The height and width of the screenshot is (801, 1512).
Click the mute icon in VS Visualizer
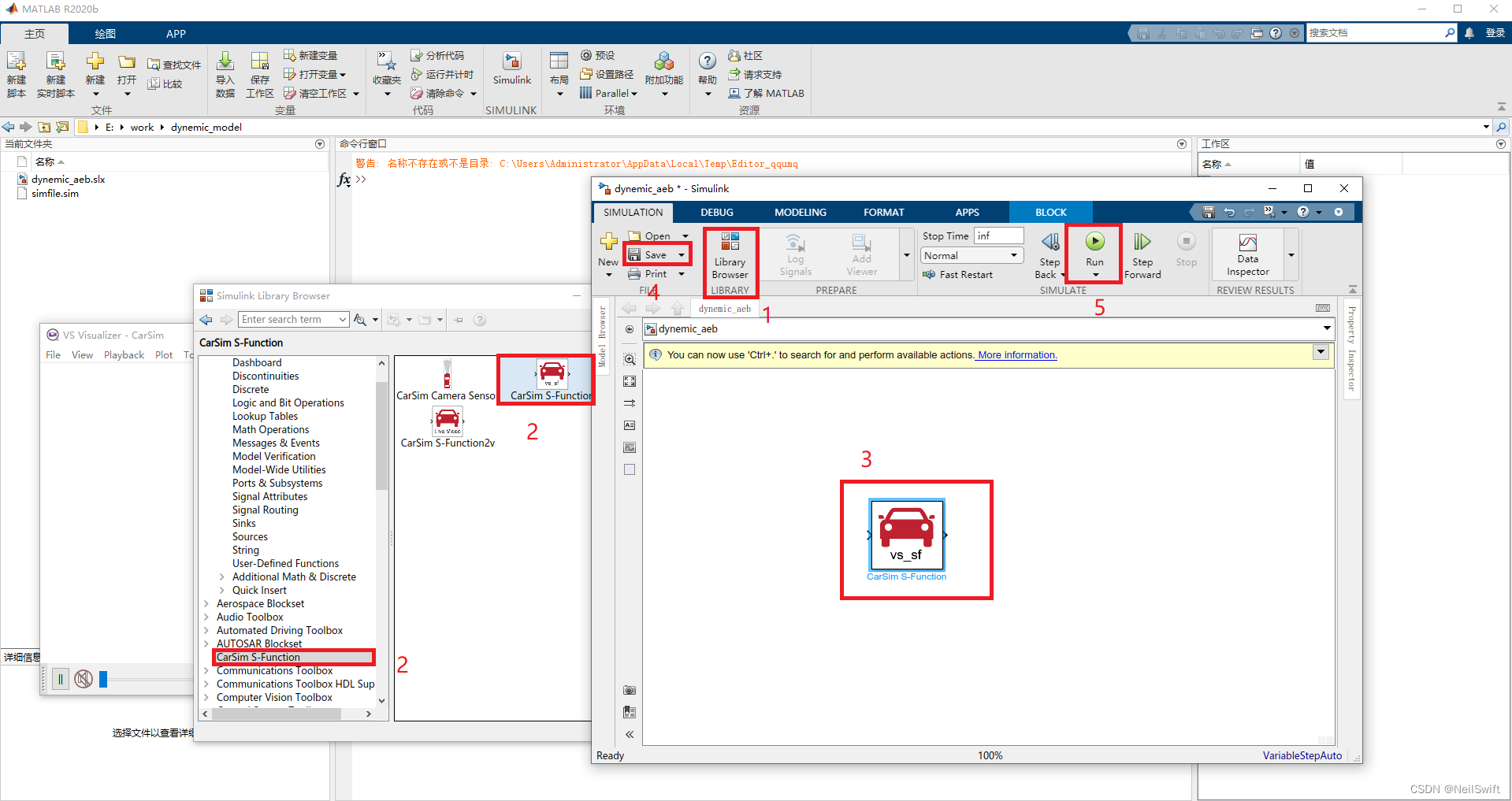pos(84,679)
